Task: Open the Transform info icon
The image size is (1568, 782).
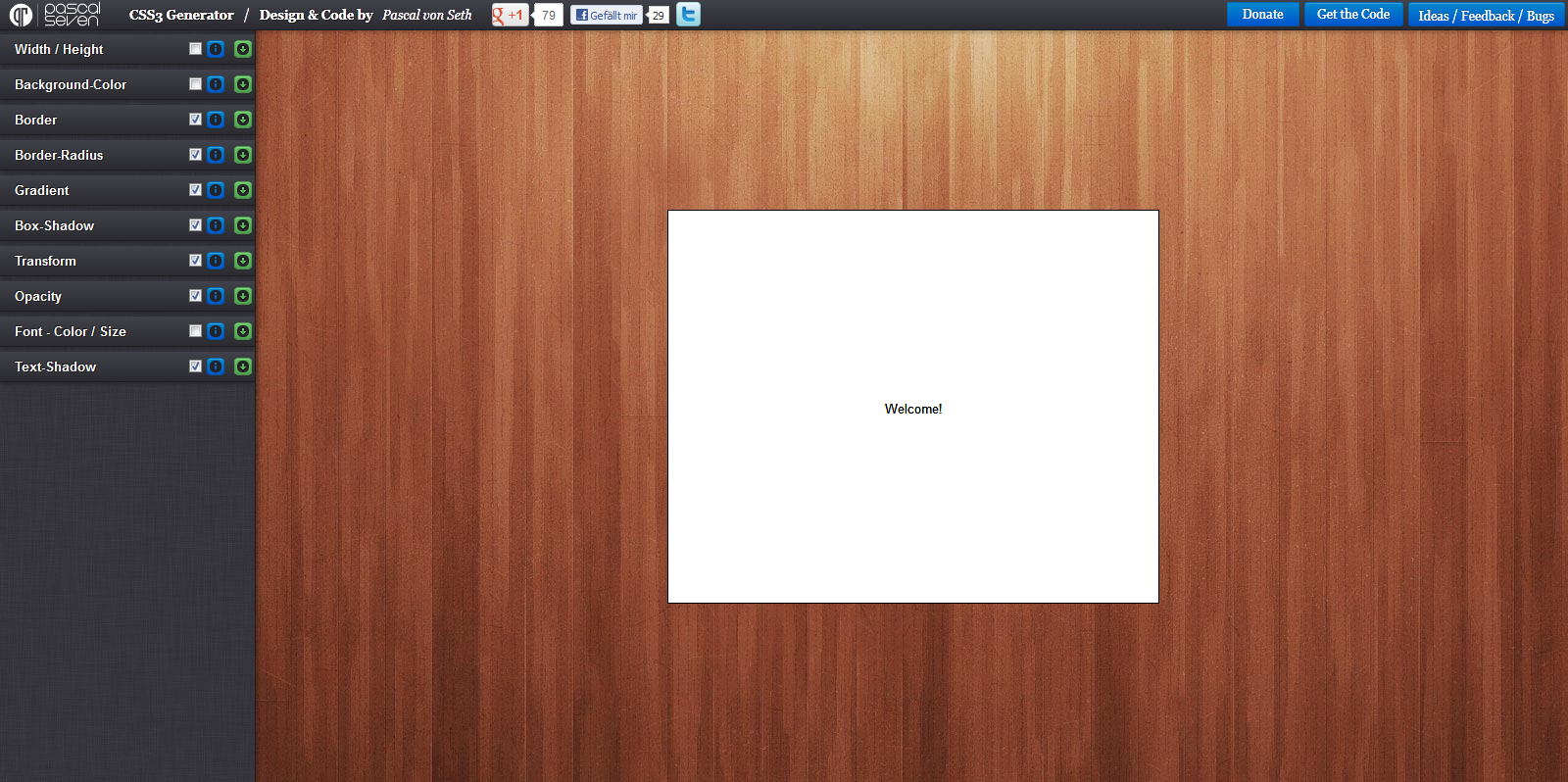Action: (216, 261)
